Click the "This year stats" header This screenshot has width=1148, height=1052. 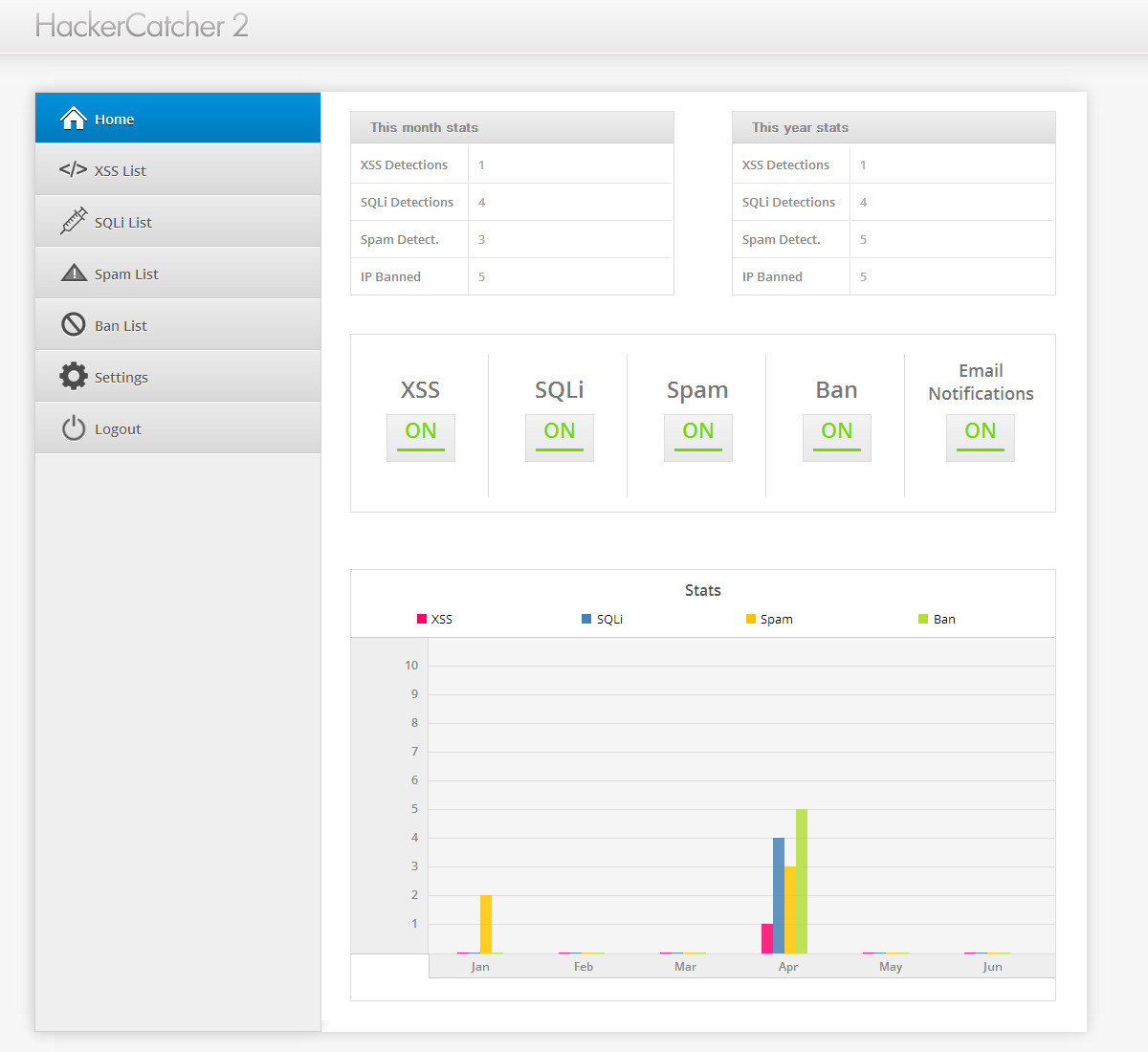pyautogui.click(x=894, y=127)
